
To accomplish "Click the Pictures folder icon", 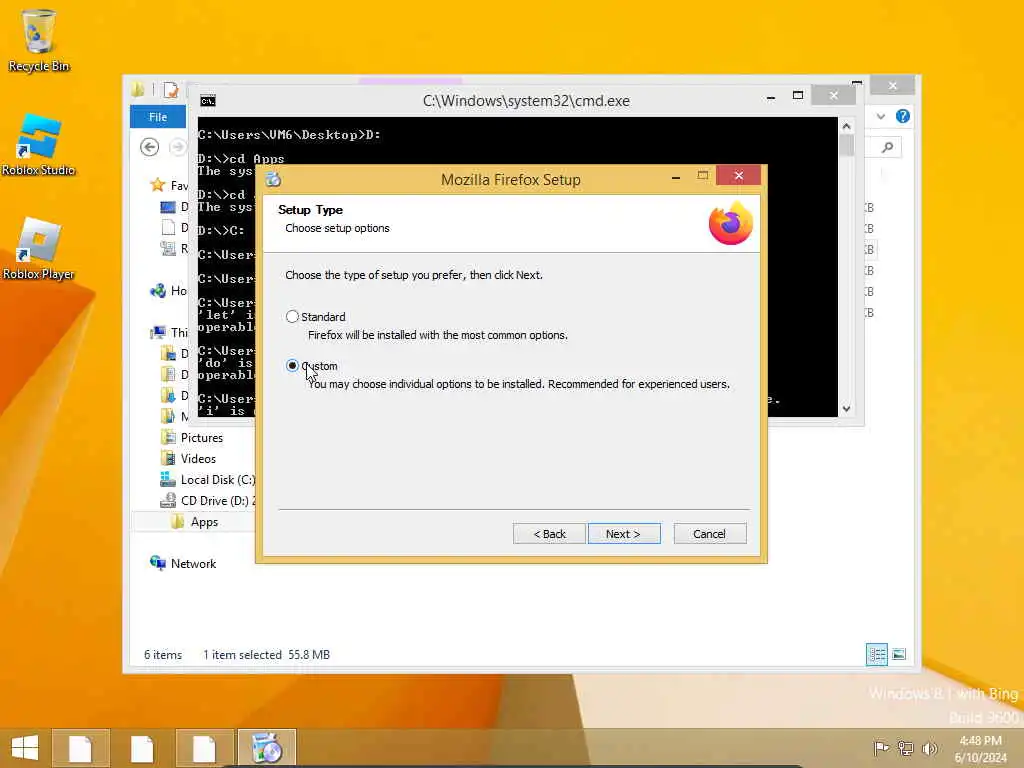I will [168, 438].
